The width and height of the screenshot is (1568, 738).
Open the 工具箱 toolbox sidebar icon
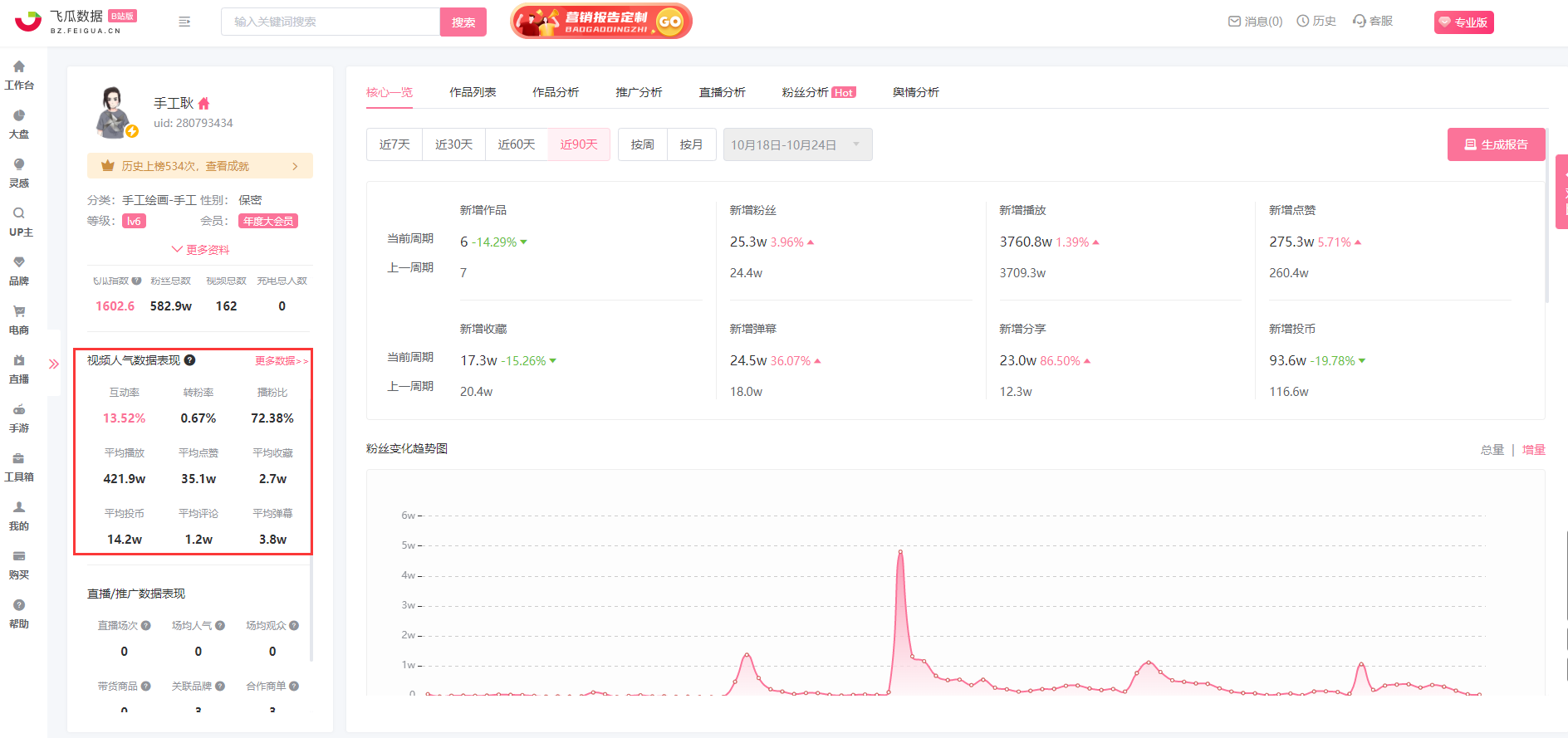point(19,458)
